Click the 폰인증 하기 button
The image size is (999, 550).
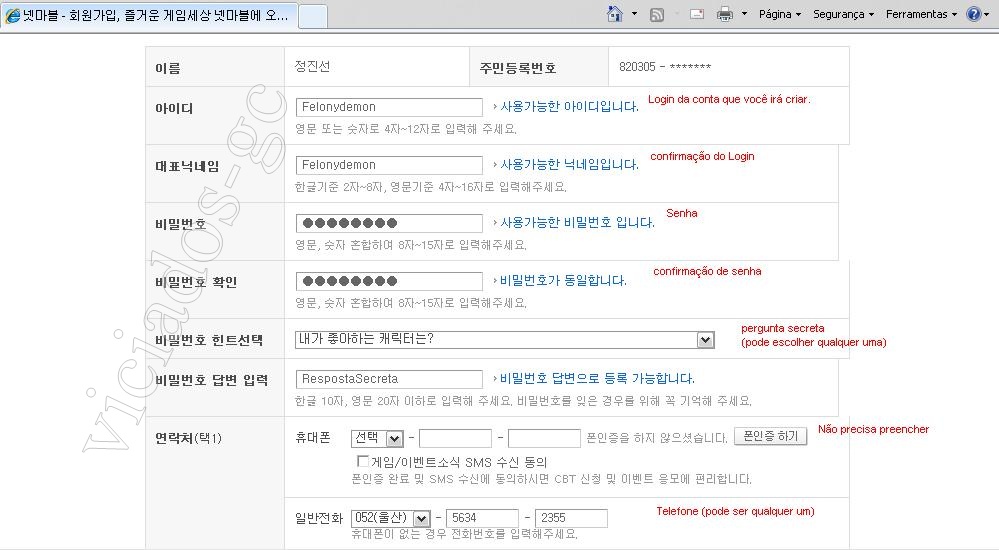pos(771,436)
